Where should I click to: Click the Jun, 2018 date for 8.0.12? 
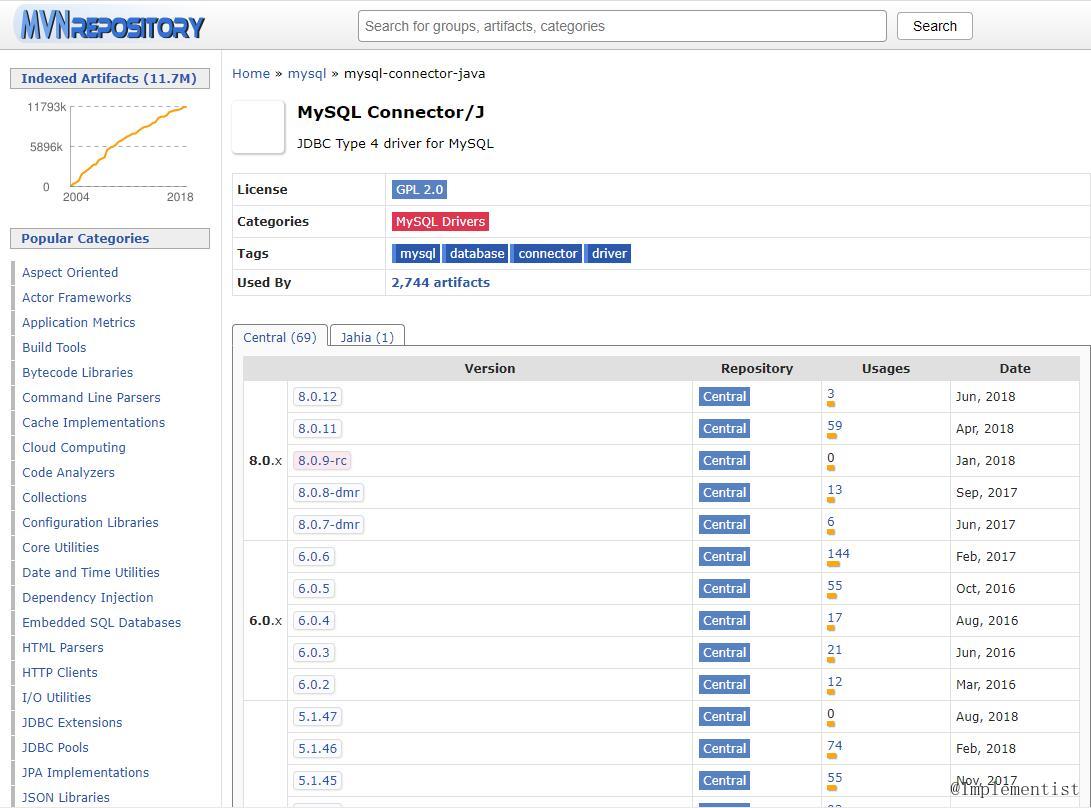point(985,397)
